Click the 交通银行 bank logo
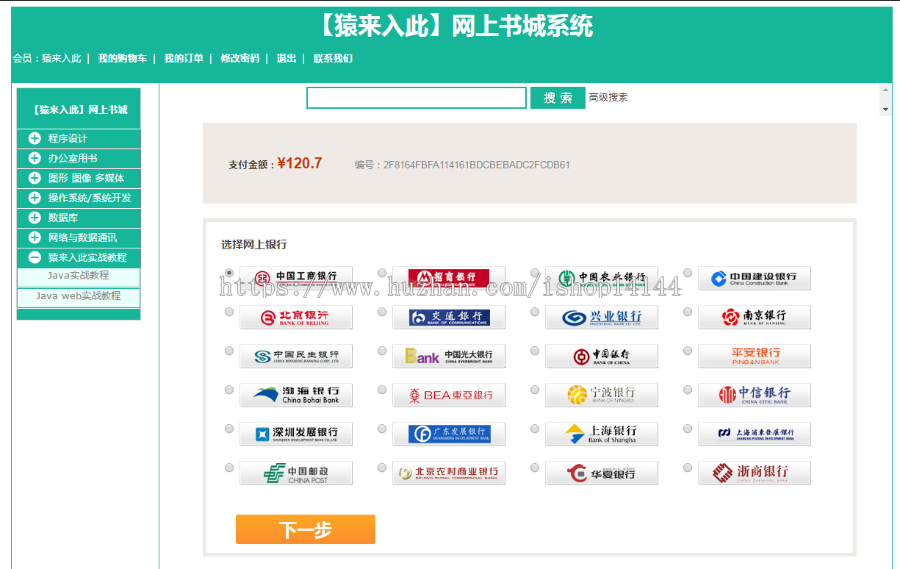This screenshot has width=900, height=569. [x=449, y=317]
